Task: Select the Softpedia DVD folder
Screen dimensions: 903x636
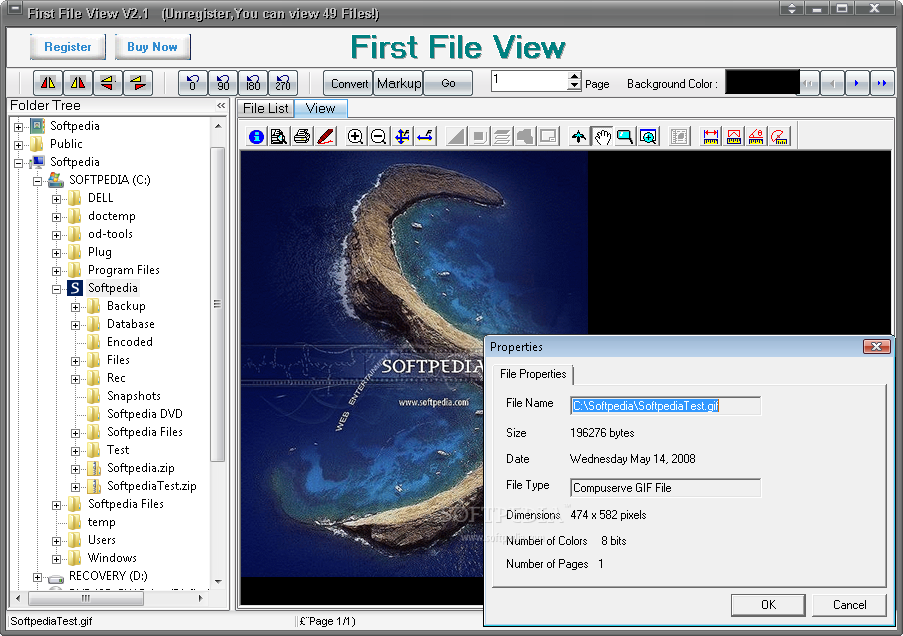Action: click(x=145, y=414)
